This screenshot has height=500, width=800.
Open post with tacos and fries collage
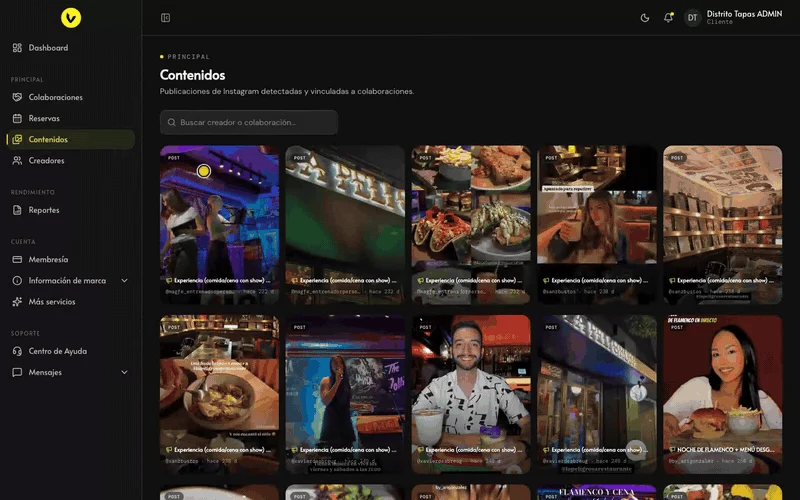click(471, 225)
